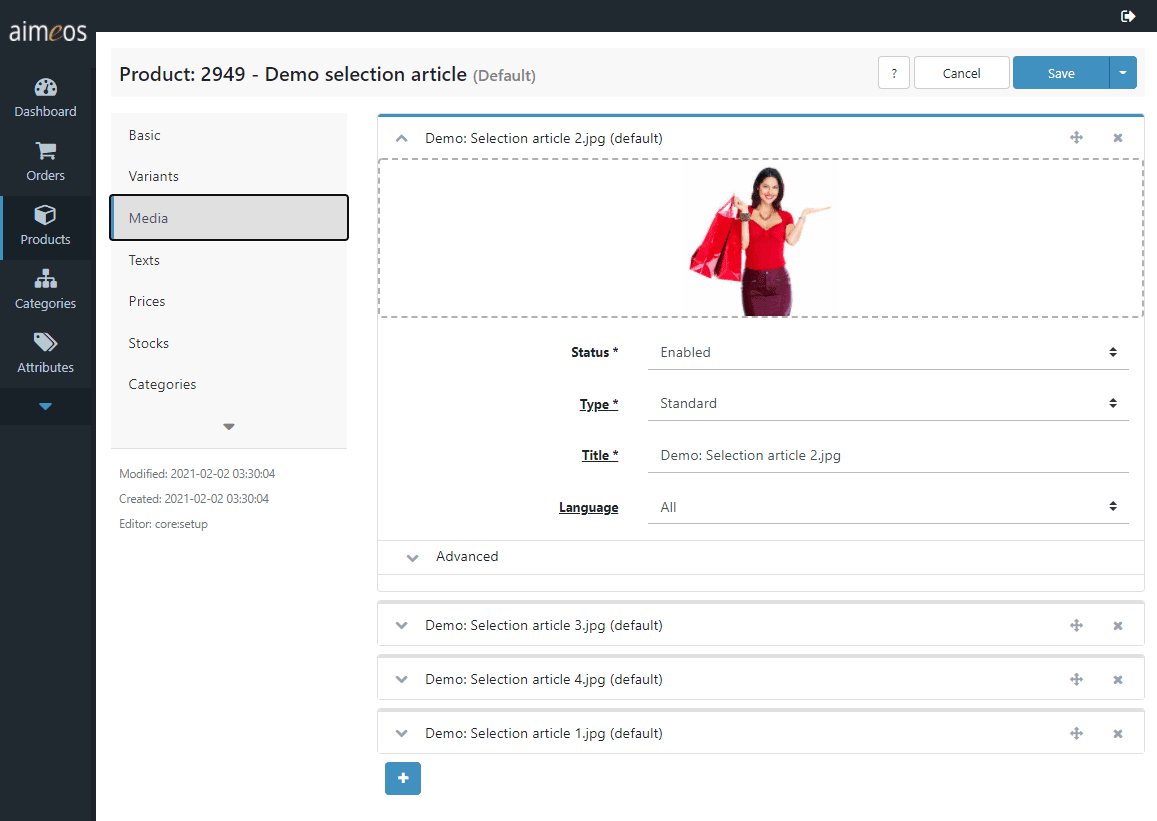
Task: Delete the Selection article 1.jpg entry
Action: point(1118,734)
